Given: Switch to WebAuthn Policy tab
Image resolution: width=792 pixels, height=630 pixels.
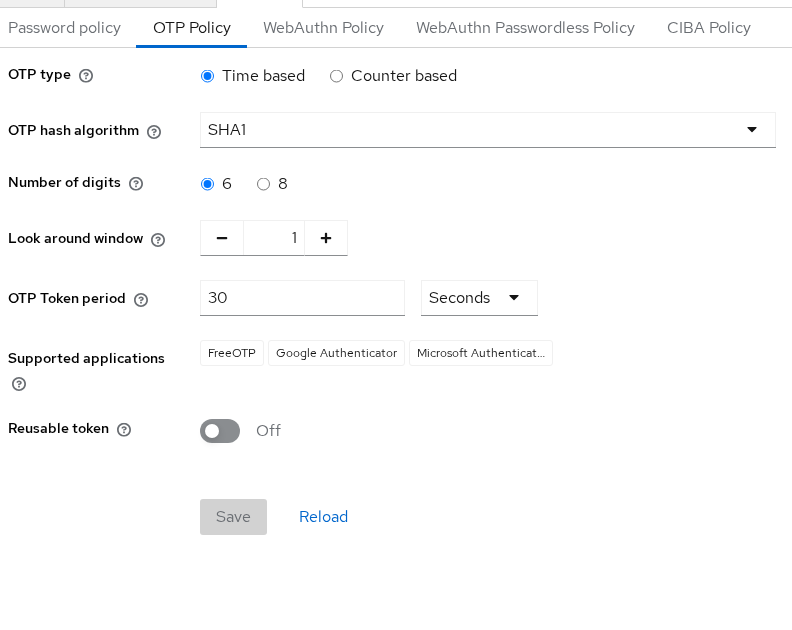Looking at the screenshot, I should 323,28.
